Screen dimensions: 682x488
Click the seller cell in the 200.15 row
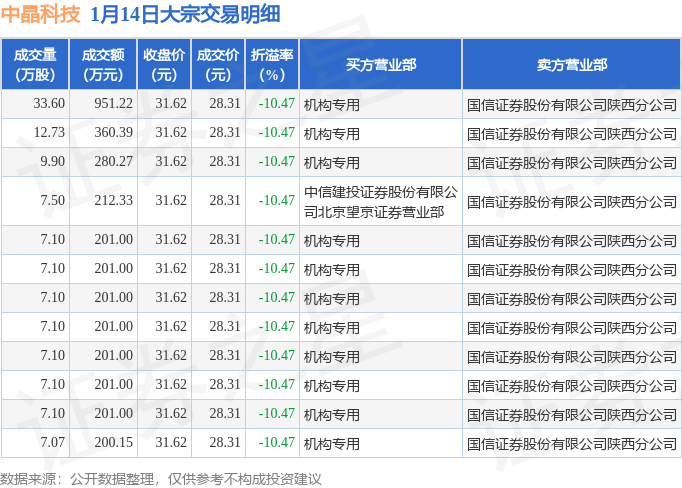click(572, 444)
